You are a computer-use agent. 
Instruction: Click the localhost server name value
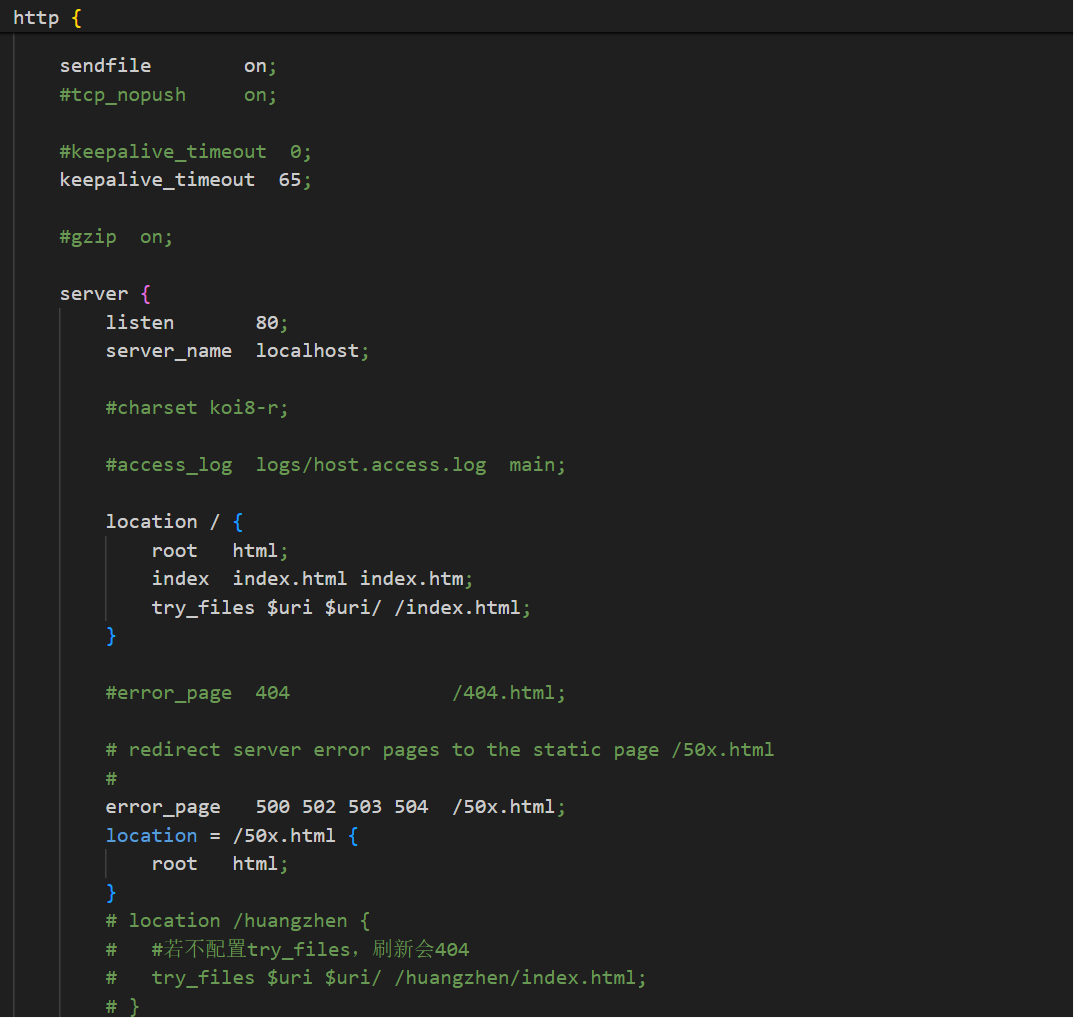tap(307, 351)
